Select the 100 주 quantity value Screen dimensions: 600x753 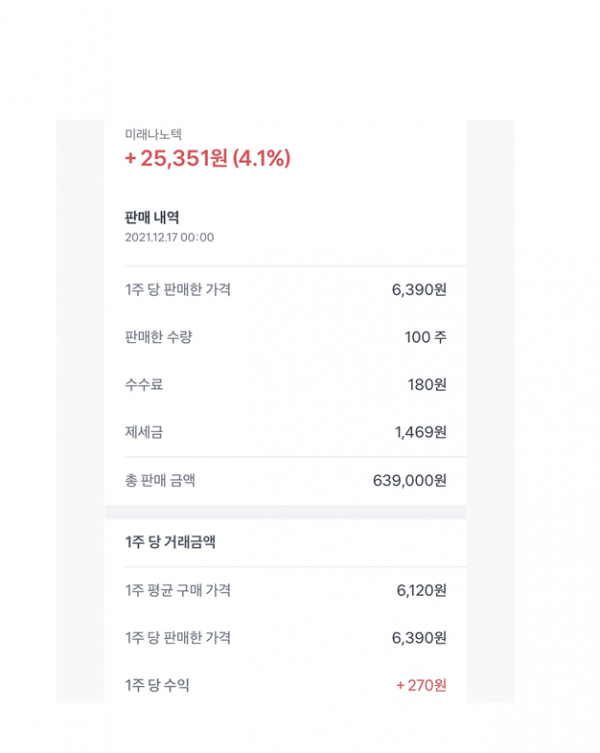tap(425, 337)
